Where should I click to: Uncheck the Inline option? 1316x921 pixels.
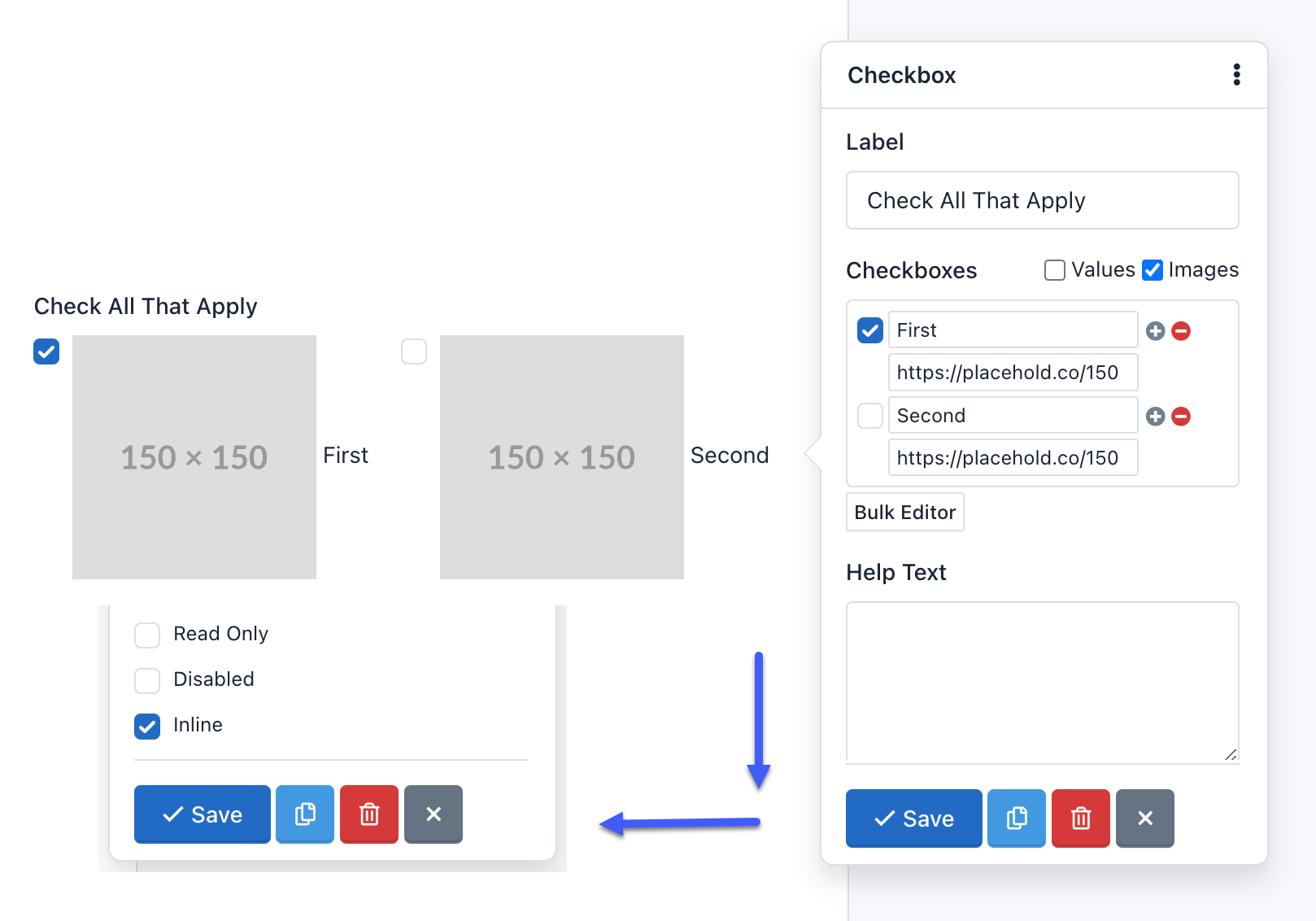click(x=147, y=726)
